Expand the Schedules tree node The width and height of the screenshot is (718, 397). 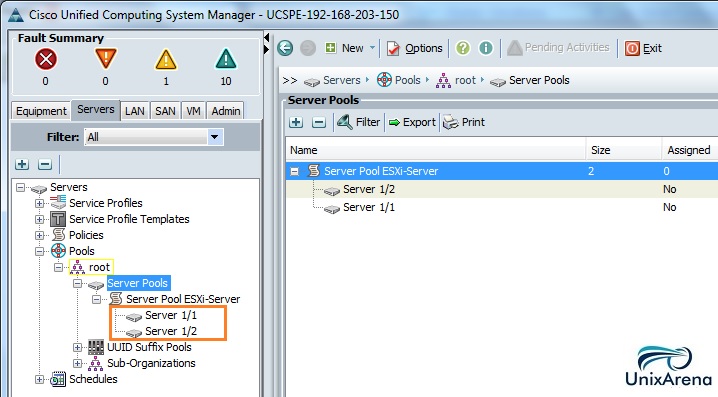point(39,380)
